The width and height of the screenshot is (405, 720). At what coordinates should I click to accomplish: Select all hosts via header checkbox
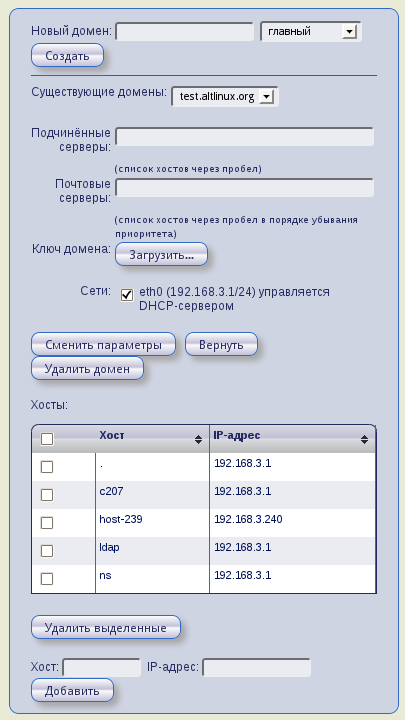[x=47, y=439]
